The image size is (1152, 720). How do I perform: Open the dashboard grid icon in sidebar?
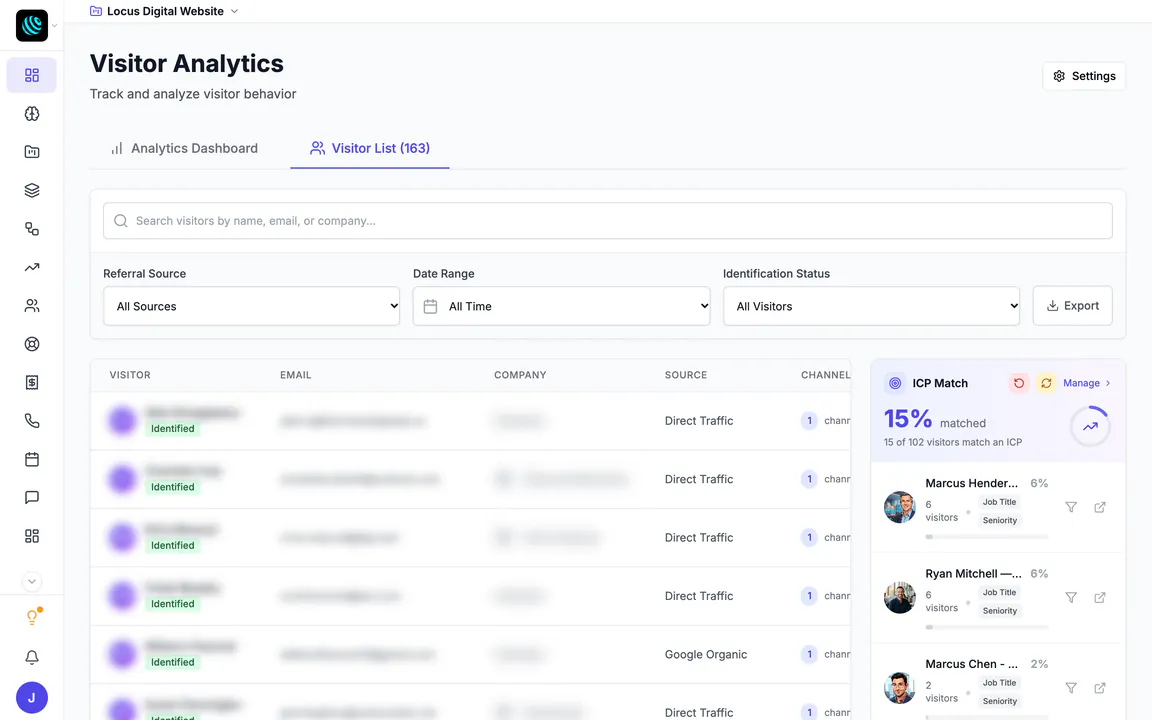click(x=32, y=75)
